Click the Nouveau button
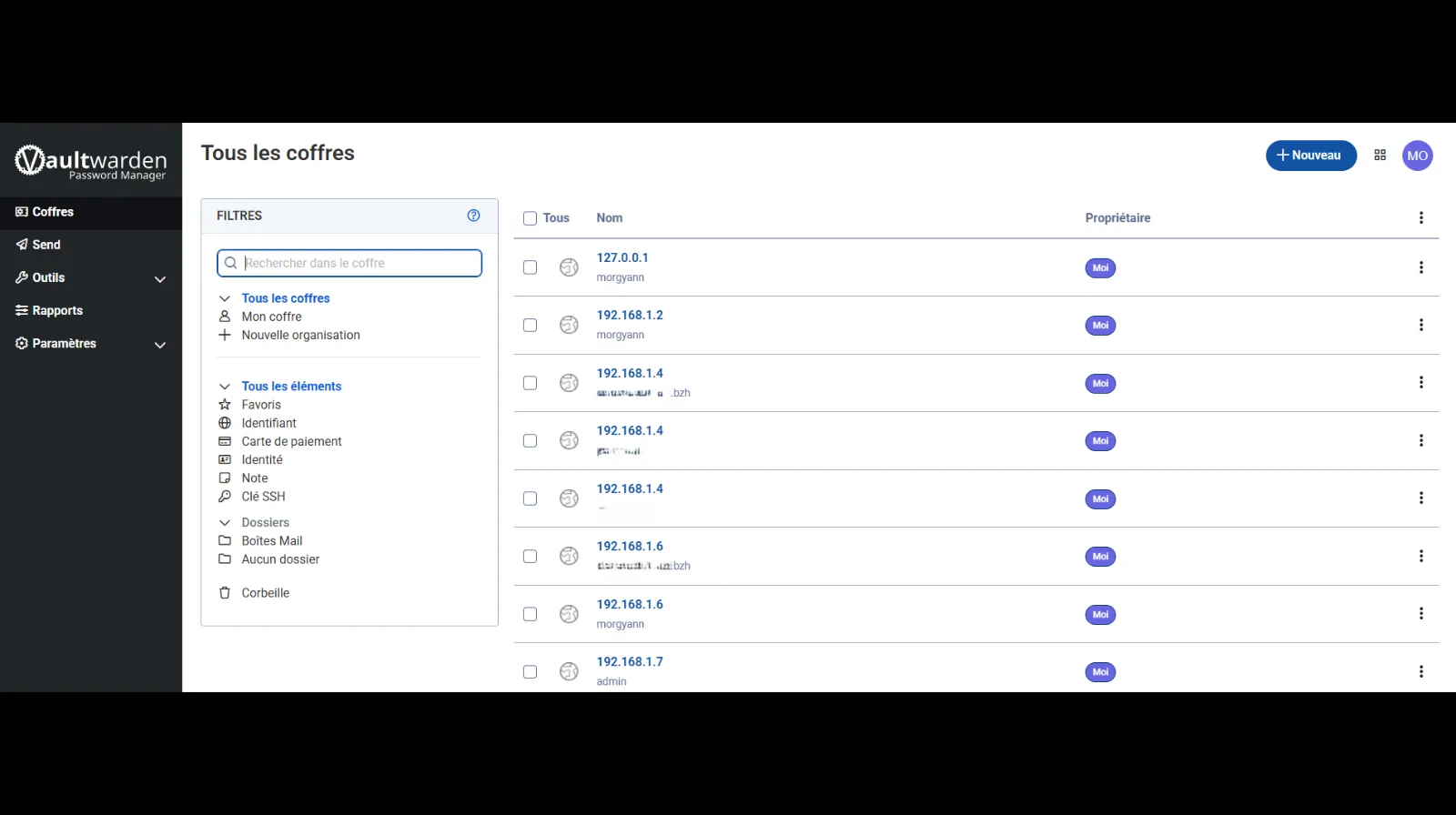Screen dimensions: 1456x815 [x=1310, y=156]
